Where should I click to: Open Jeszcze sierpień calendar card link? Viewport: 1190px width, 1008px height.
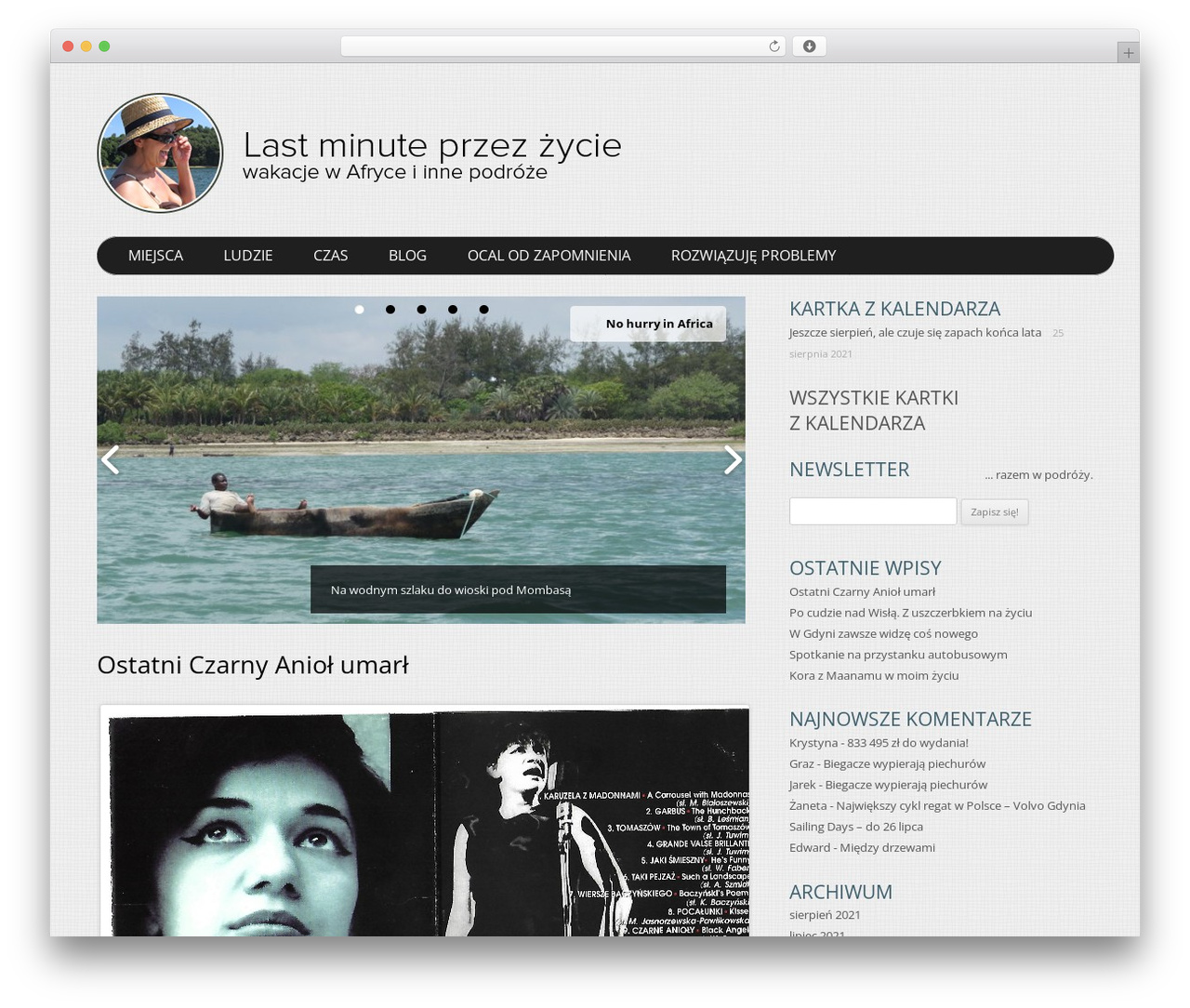915,333
